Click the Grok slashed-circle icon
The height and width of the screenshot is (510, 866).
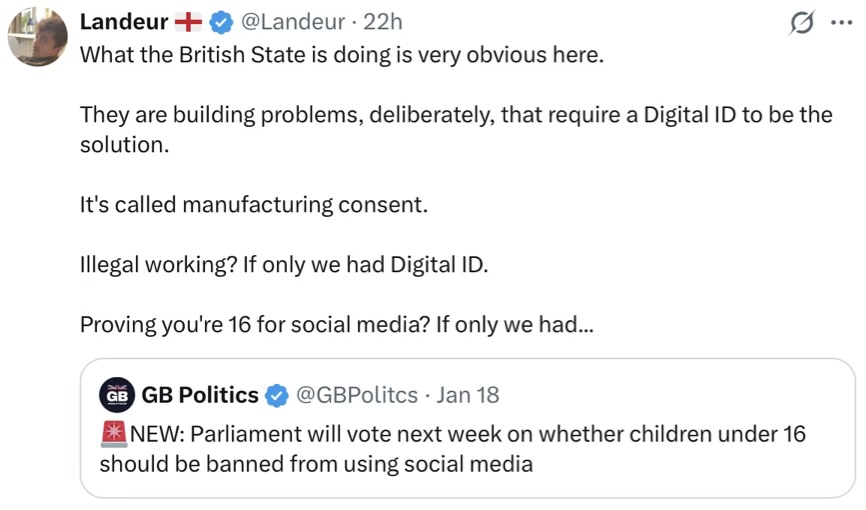tap(801, 23)
